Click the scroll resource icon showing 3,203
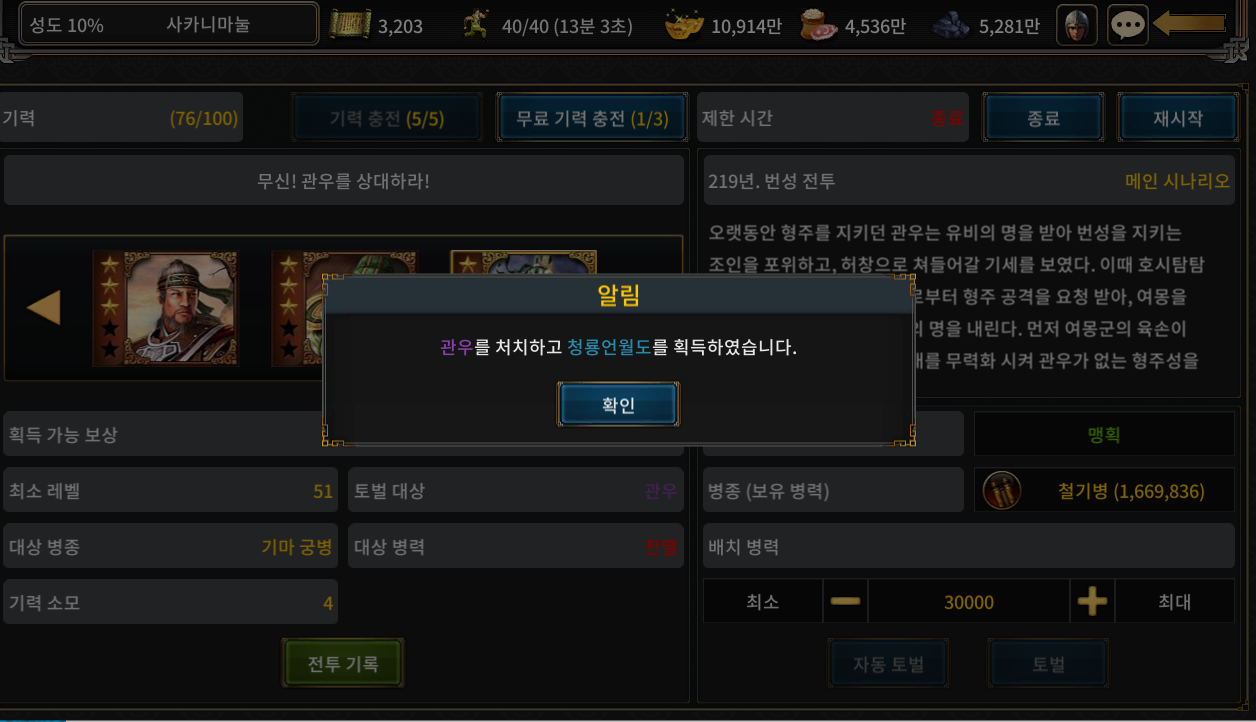Image resolution: width=1256 pixels, height=722 pixels. pos(350,25)
